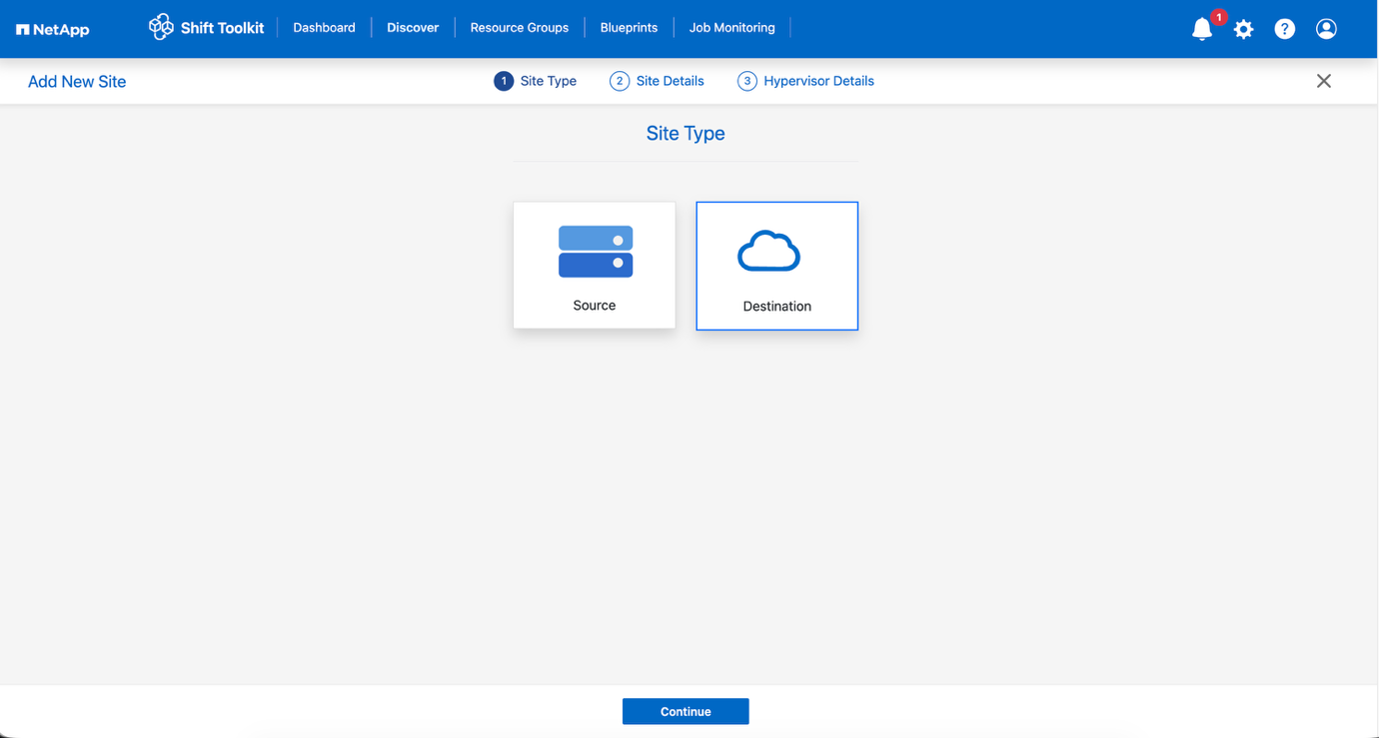This screenshot has width=1384, height=742.
Task: Click Add New Site header text
Action: click(x=76, y=81)
